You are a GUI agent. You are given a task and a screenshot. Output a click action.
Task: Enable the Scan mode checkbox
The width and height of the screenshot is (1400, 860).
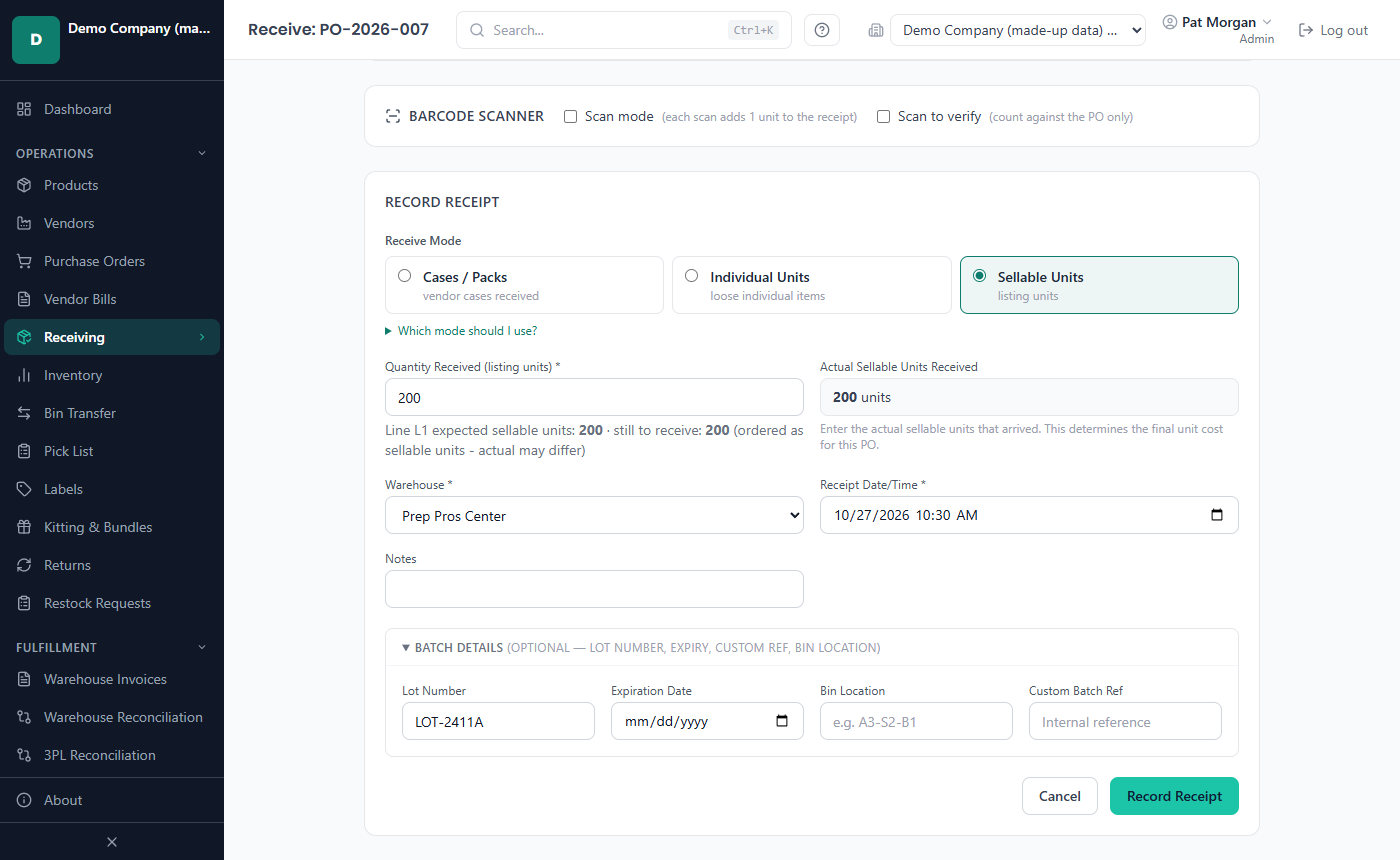tap(571, 116)
